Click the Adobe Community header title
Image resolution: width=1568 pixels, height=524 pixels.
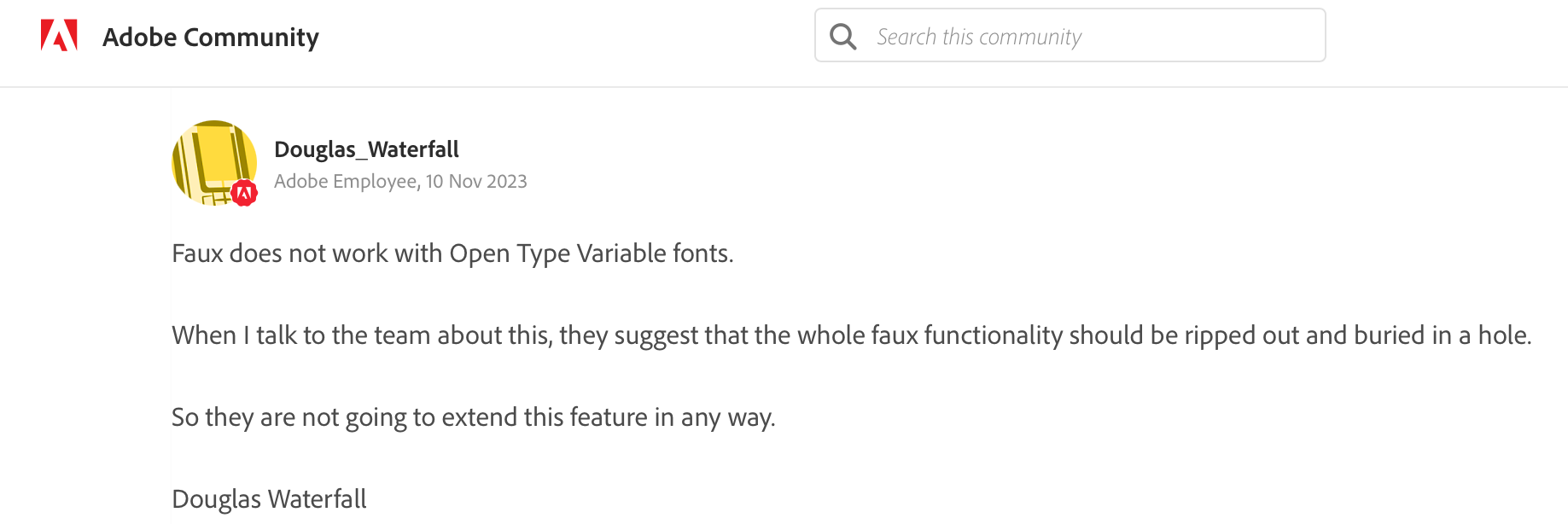211,37
